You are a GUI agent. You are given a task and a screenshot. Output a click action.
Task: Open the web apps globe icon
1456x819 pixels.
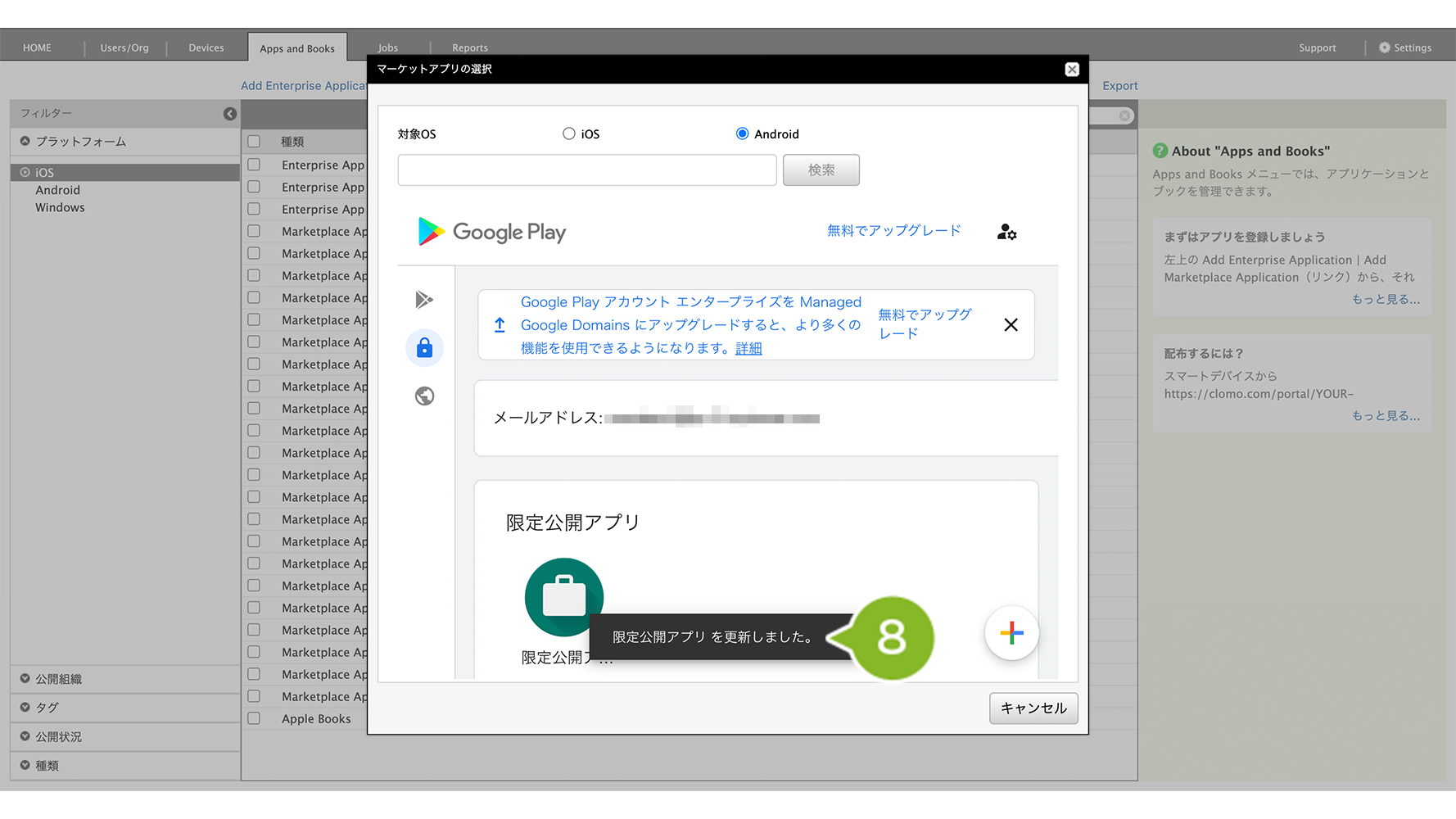pyautogui.click(x=424, y=396)
